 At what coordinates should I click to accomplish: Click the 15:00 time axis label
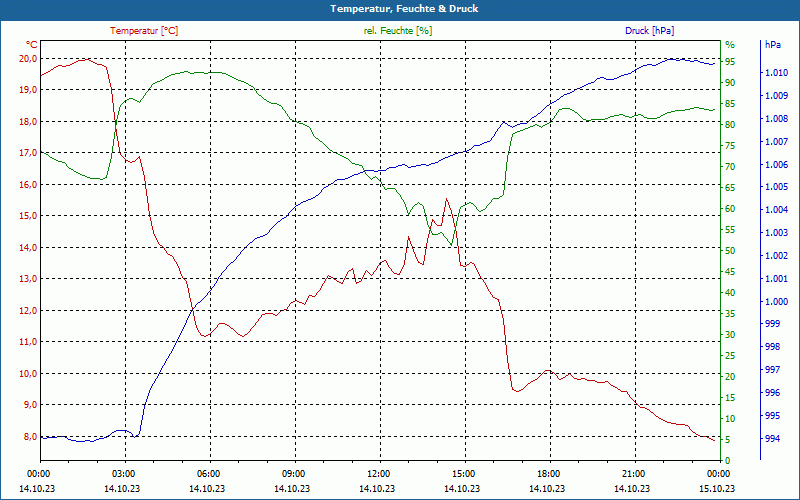pyautogui.click(x=462, y=473)
